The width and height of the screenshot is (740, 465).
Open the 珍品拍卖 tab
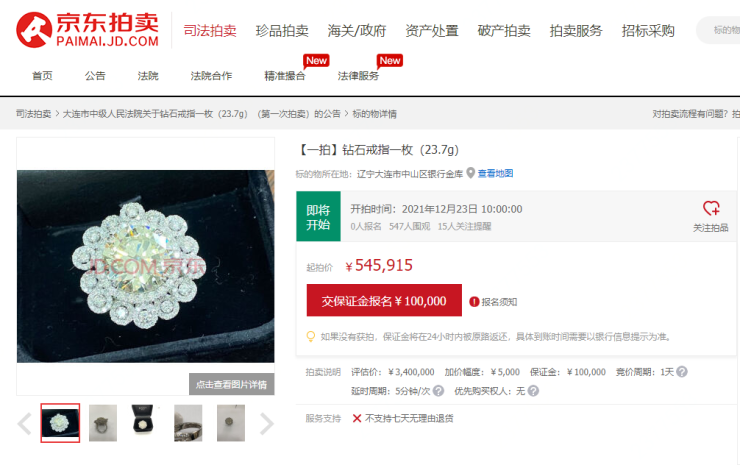tap(282, 31)
